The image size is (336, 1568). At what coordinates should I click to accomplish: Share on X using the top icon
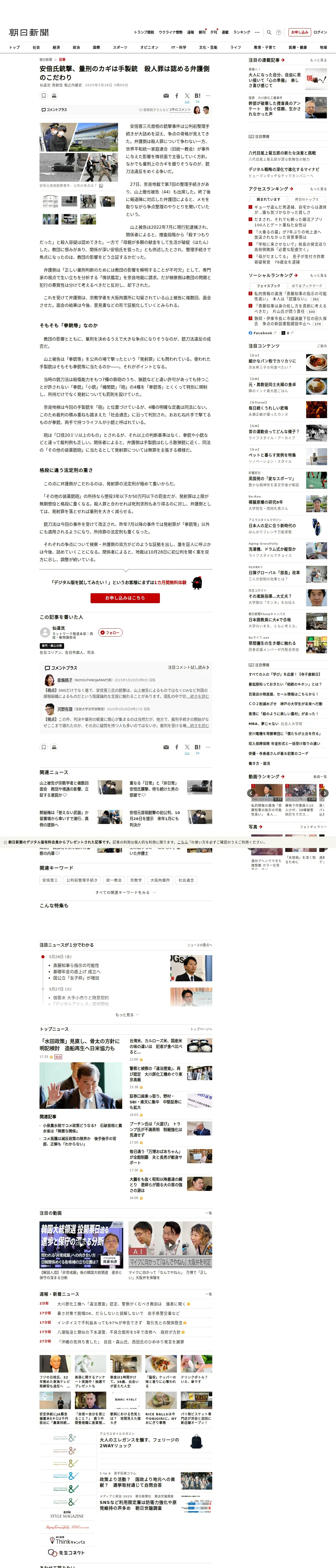[x=187, y=96]
